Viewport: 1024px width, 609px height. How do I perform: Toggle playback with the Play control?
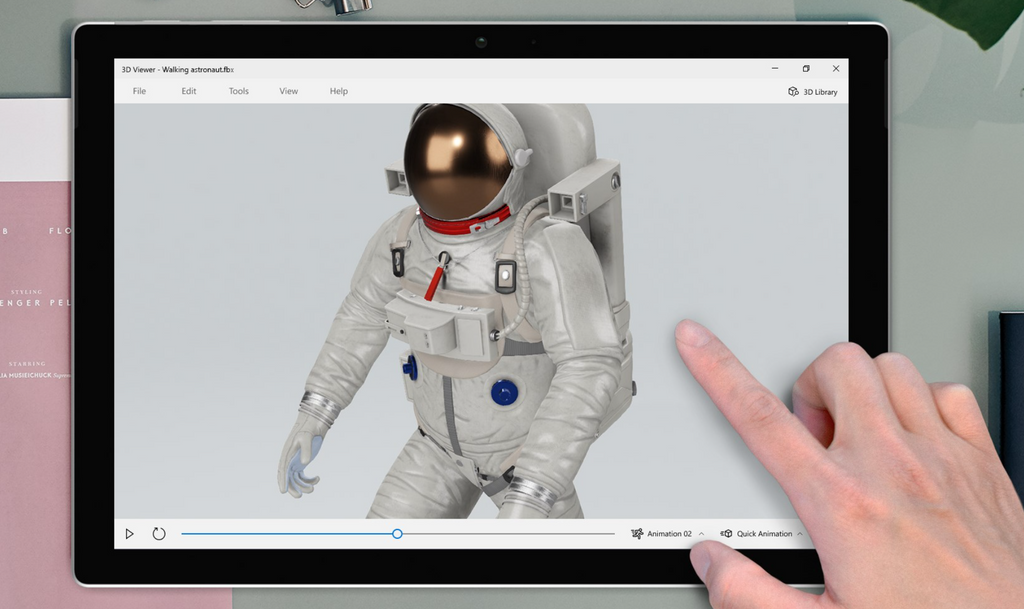tap(128, 533)
